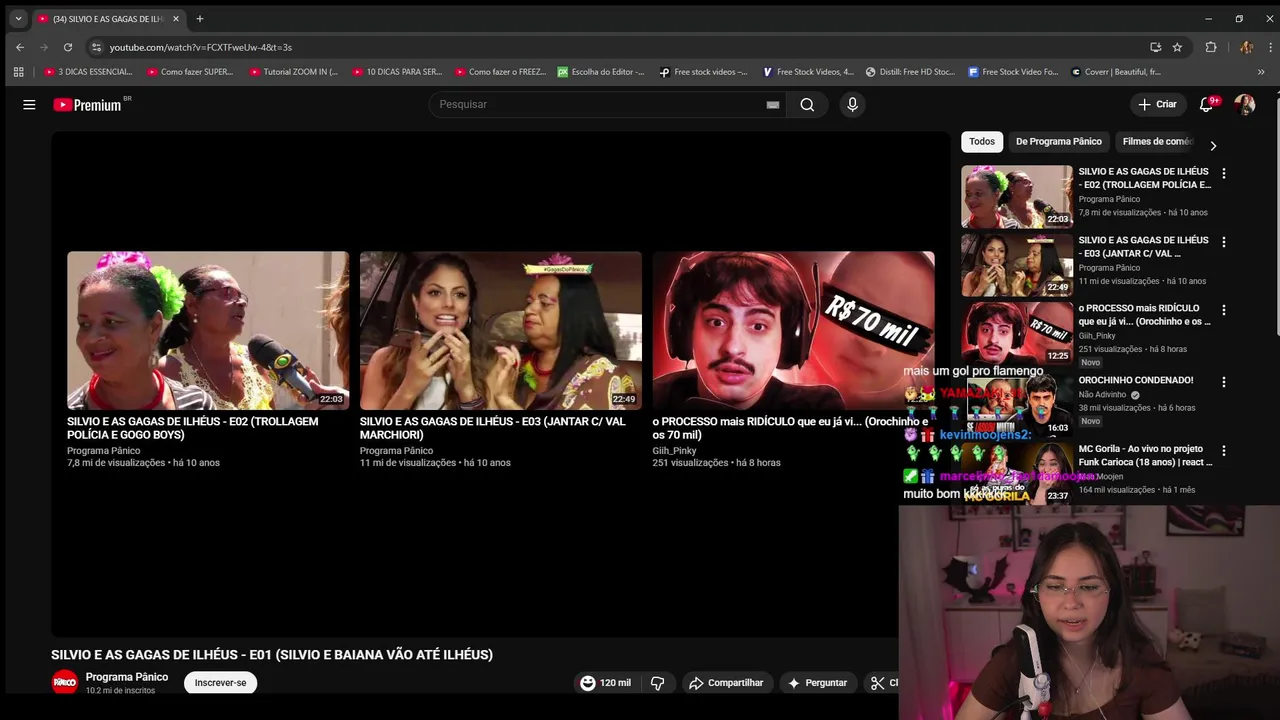
Task: Open the install/cast icon in address bar
Action: (x=1156, y=47)
